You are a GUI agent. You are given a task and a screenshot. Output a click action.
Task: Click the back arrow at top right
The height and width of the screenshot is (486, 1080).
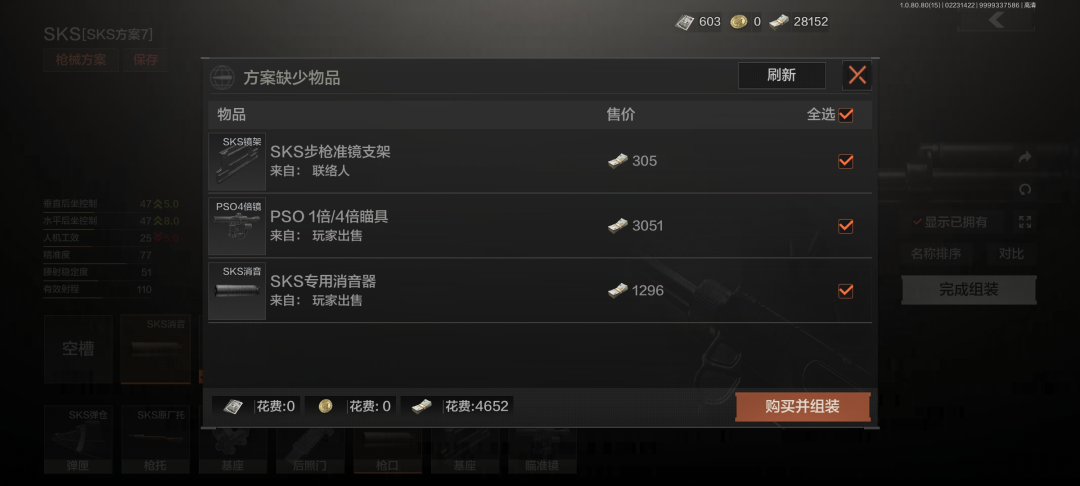coord(996,20)
